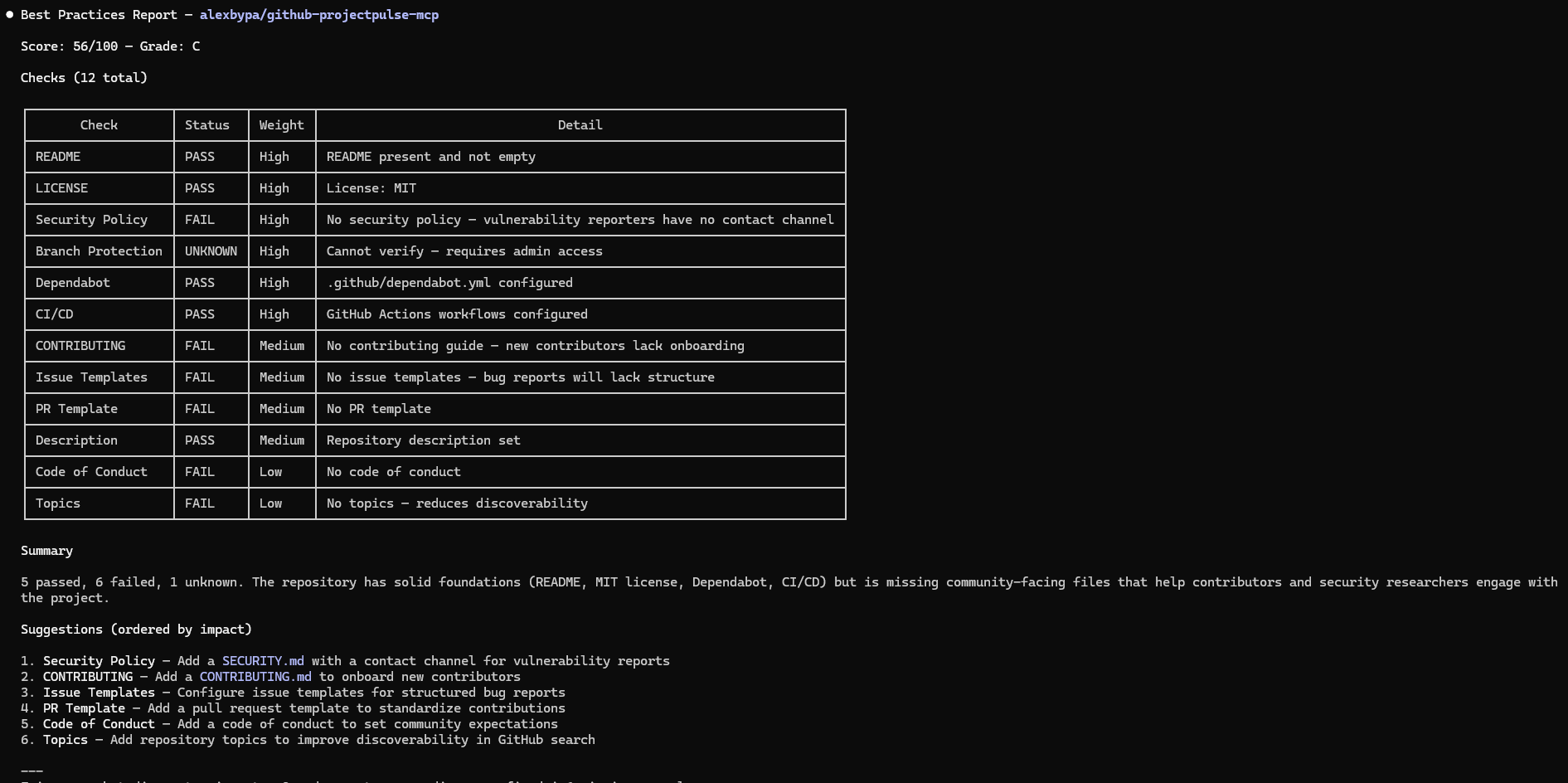Open the alexbypa/github-projectpulse-mcp repository link
Screen dimensions: 1568x783
319,15
